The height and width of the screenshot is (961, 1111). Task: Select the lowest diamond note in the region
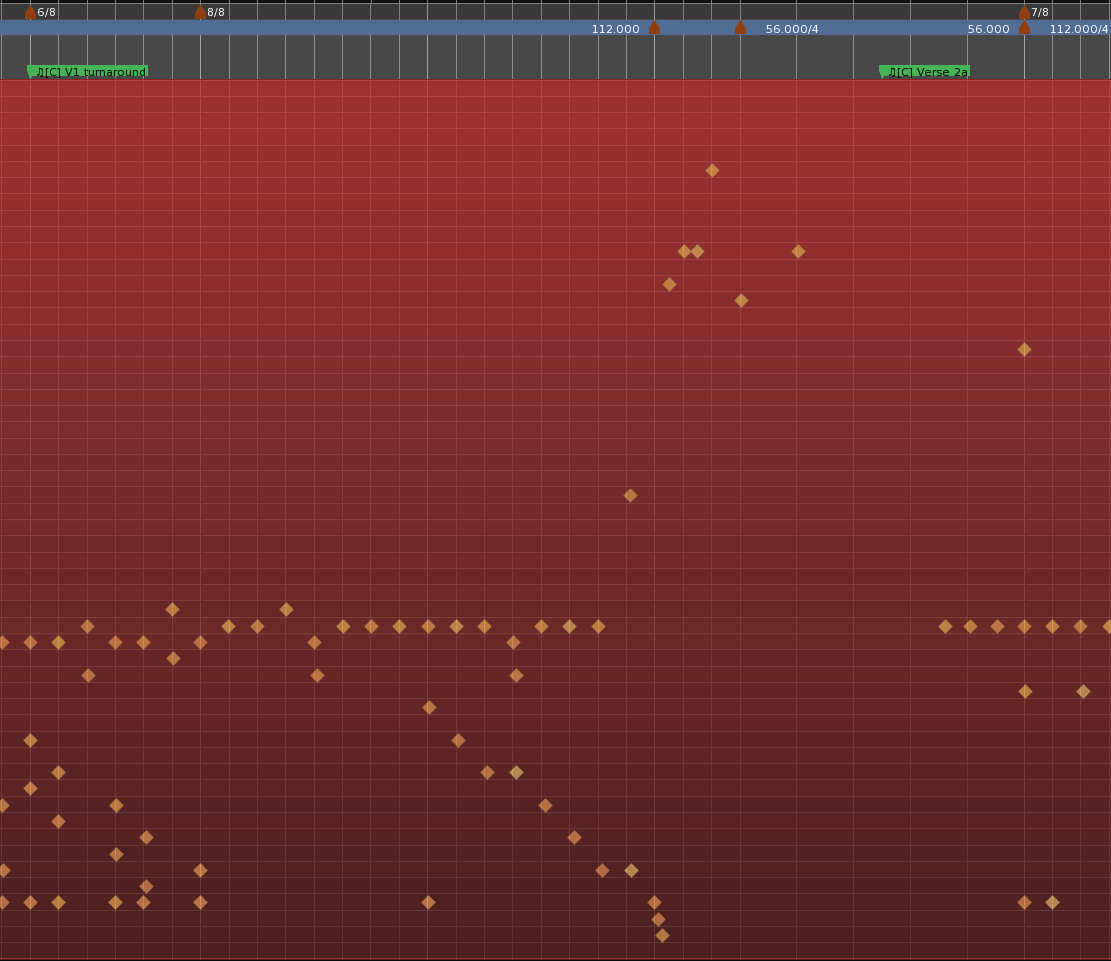pos(662,936)
